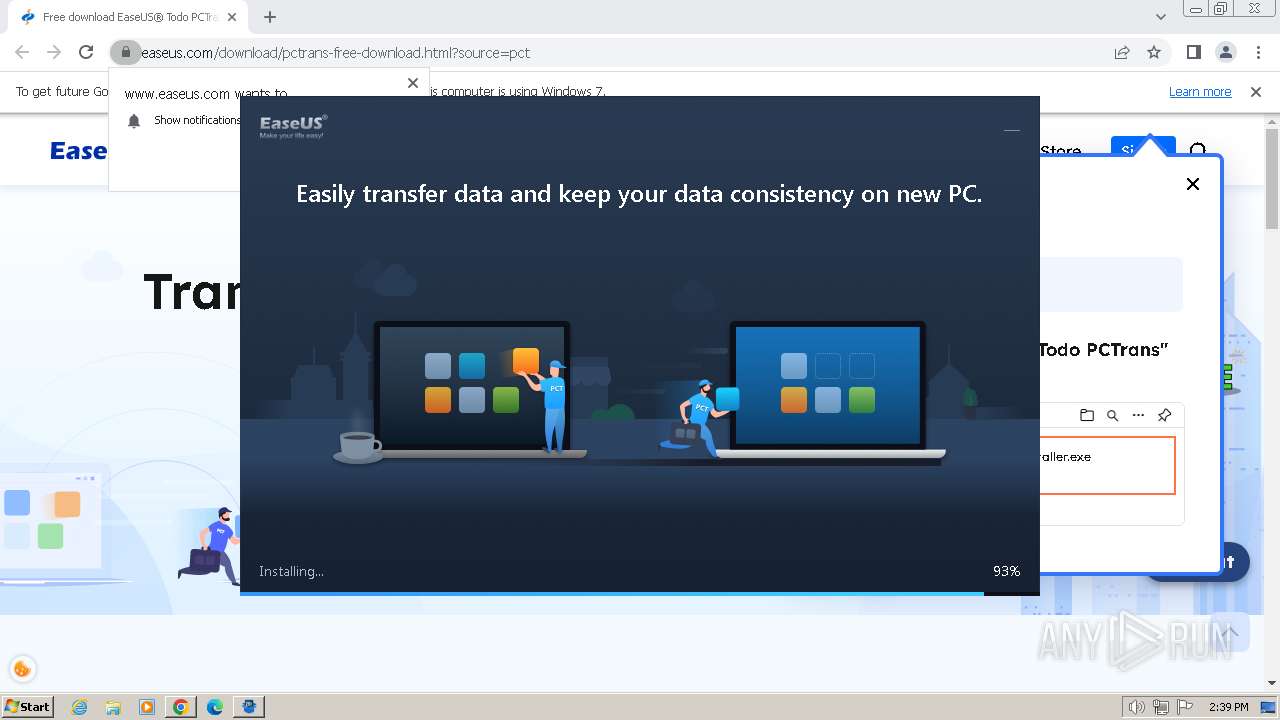Click the pin icon in download guide
Screen dimensions: 1280x720
point(1164,415)
